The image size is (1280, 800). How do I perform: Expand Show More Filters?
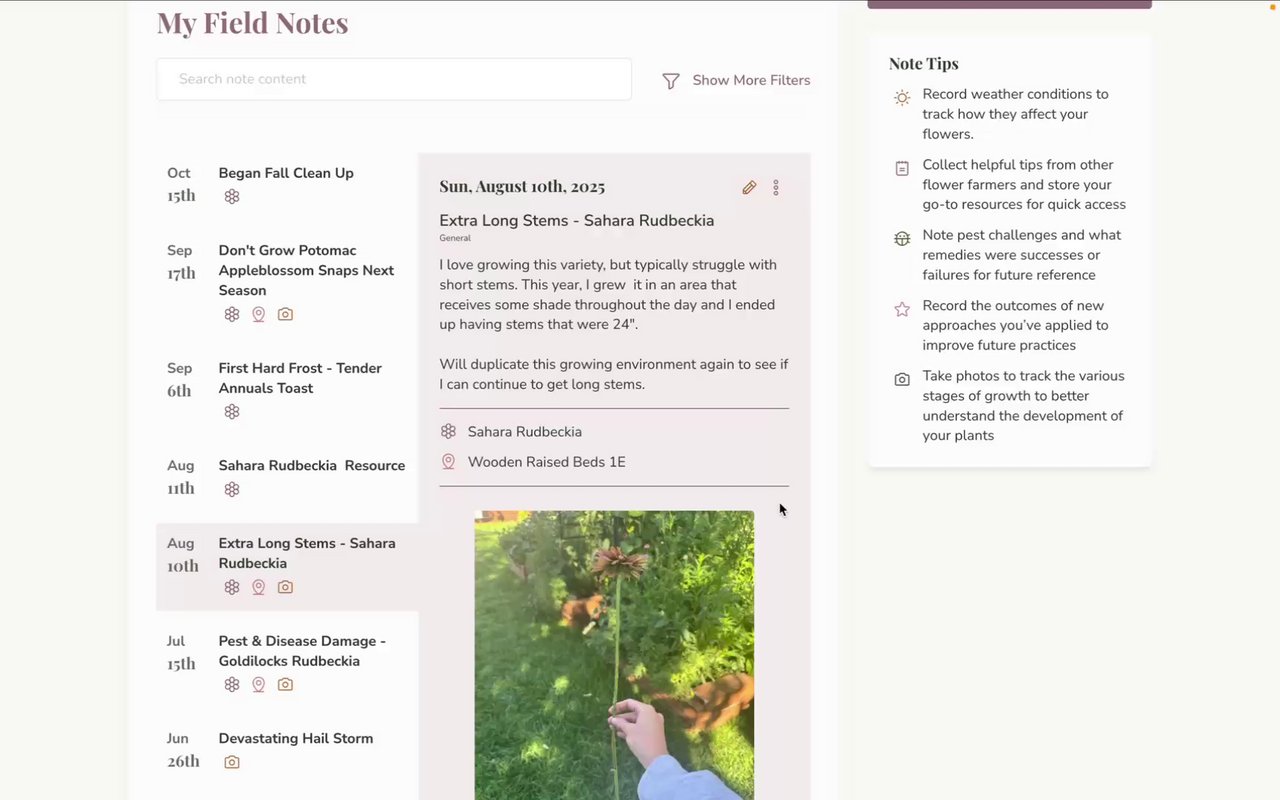pos(751,80)
